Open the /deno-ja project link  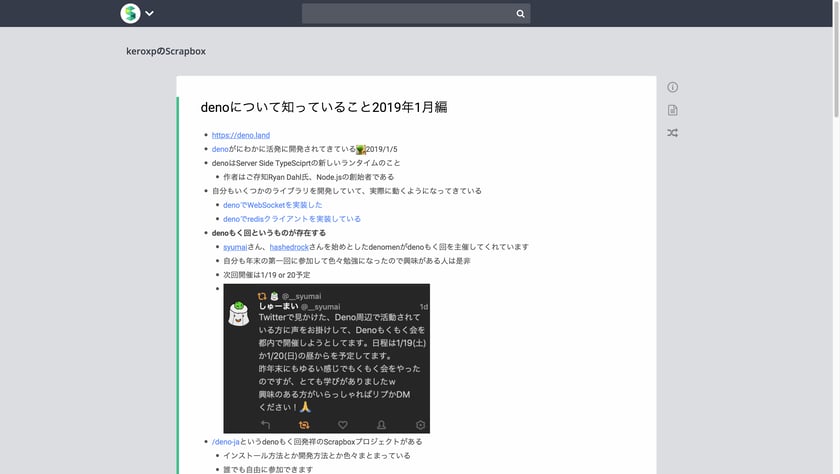[x=226, y=442]
